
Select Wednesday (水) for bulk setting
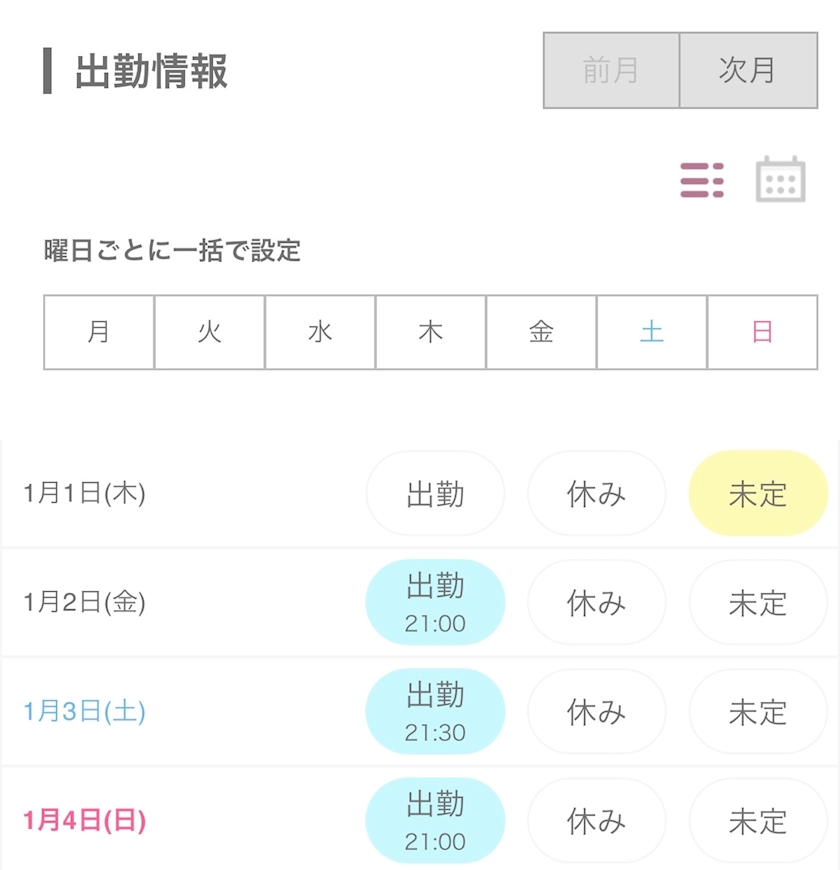tap(320, 332)
